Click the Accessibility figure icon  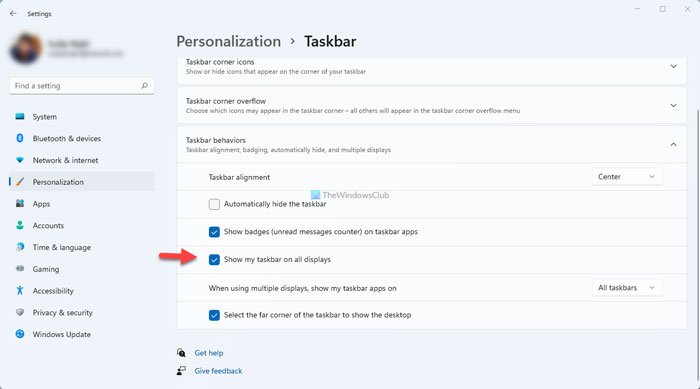20,290
